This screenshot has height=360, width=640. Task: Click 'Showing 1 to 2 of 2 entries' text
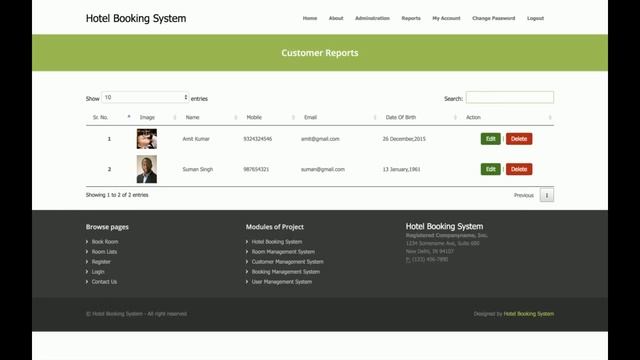pos(117,195)
